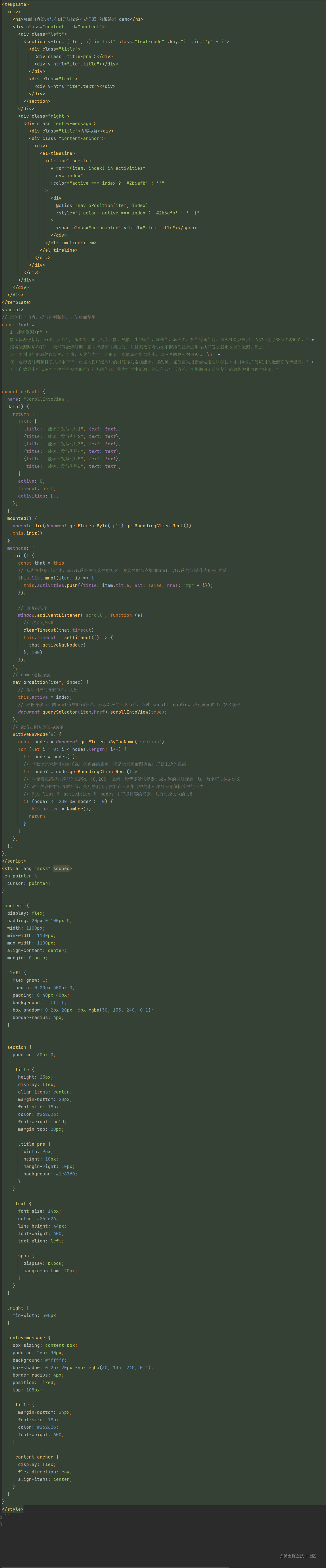The height and width of the screenshot is (1568, 326).
Task: Click the 'activities: [],' data property
Action: coord(38,496)
